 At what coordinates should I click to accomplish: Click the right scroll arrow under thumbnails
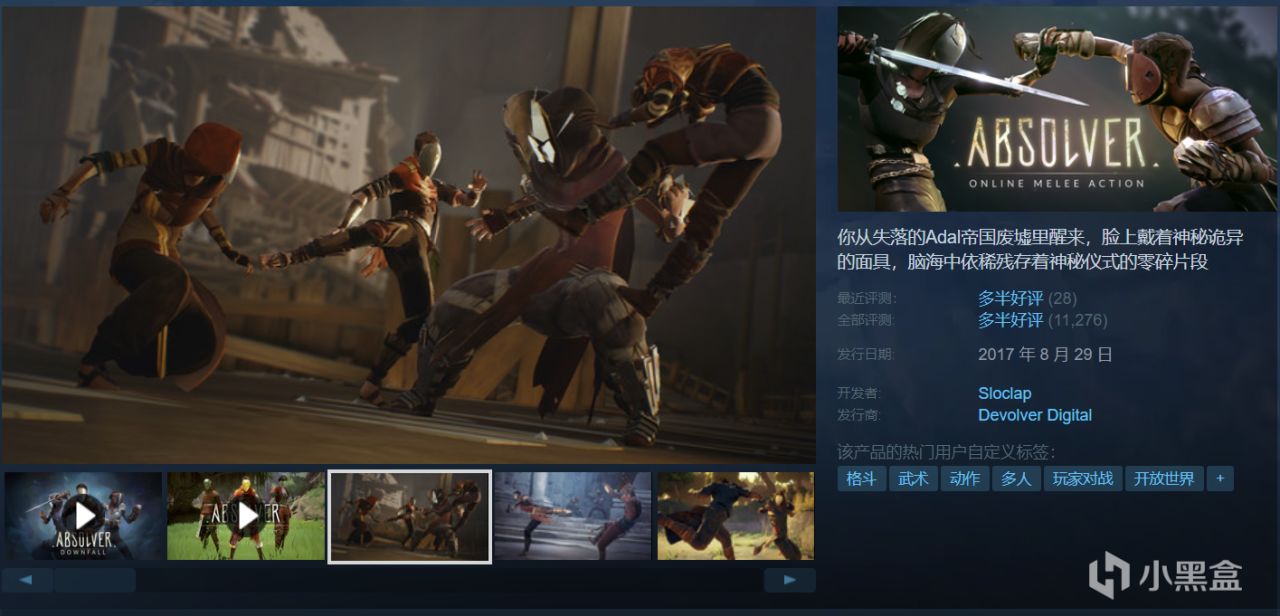coord(790,580)
